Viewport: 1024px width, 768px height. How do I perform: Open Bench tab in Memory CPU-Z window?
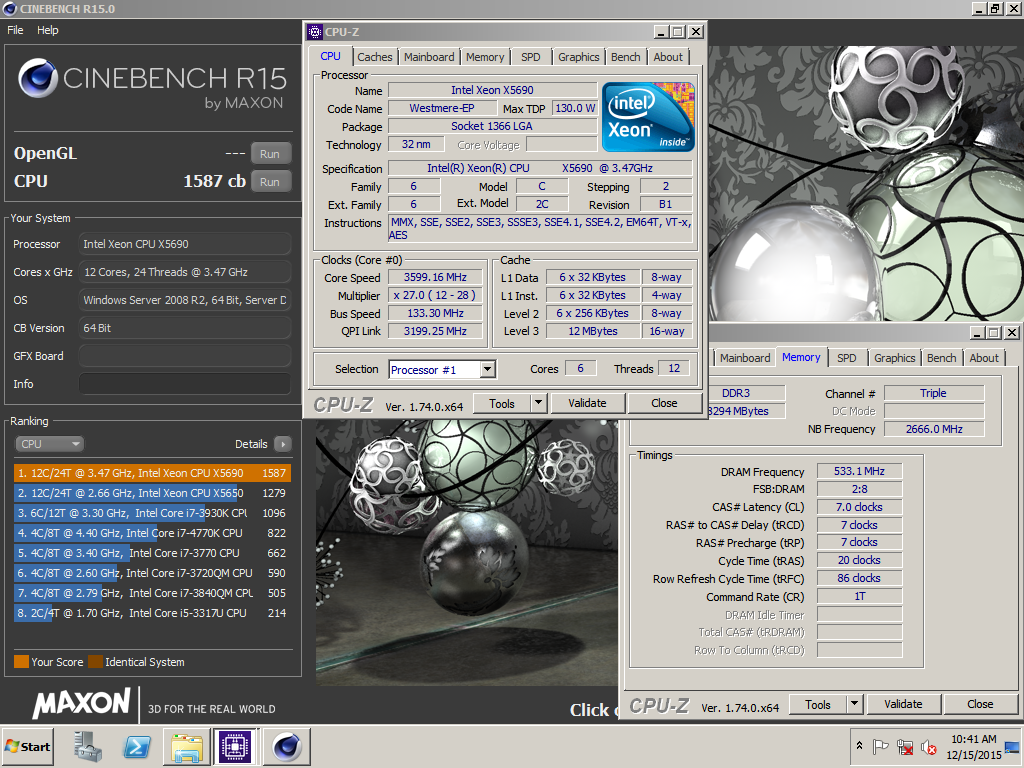(x=942, y=358)
